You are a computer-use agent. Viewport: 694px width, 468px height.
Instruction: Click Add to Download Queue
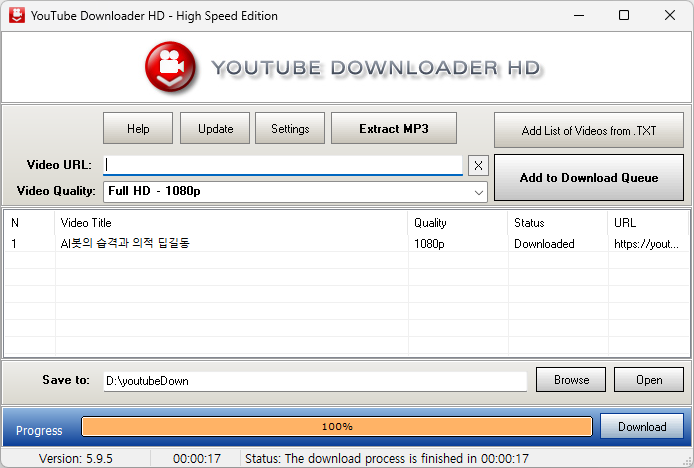[589, 178]
